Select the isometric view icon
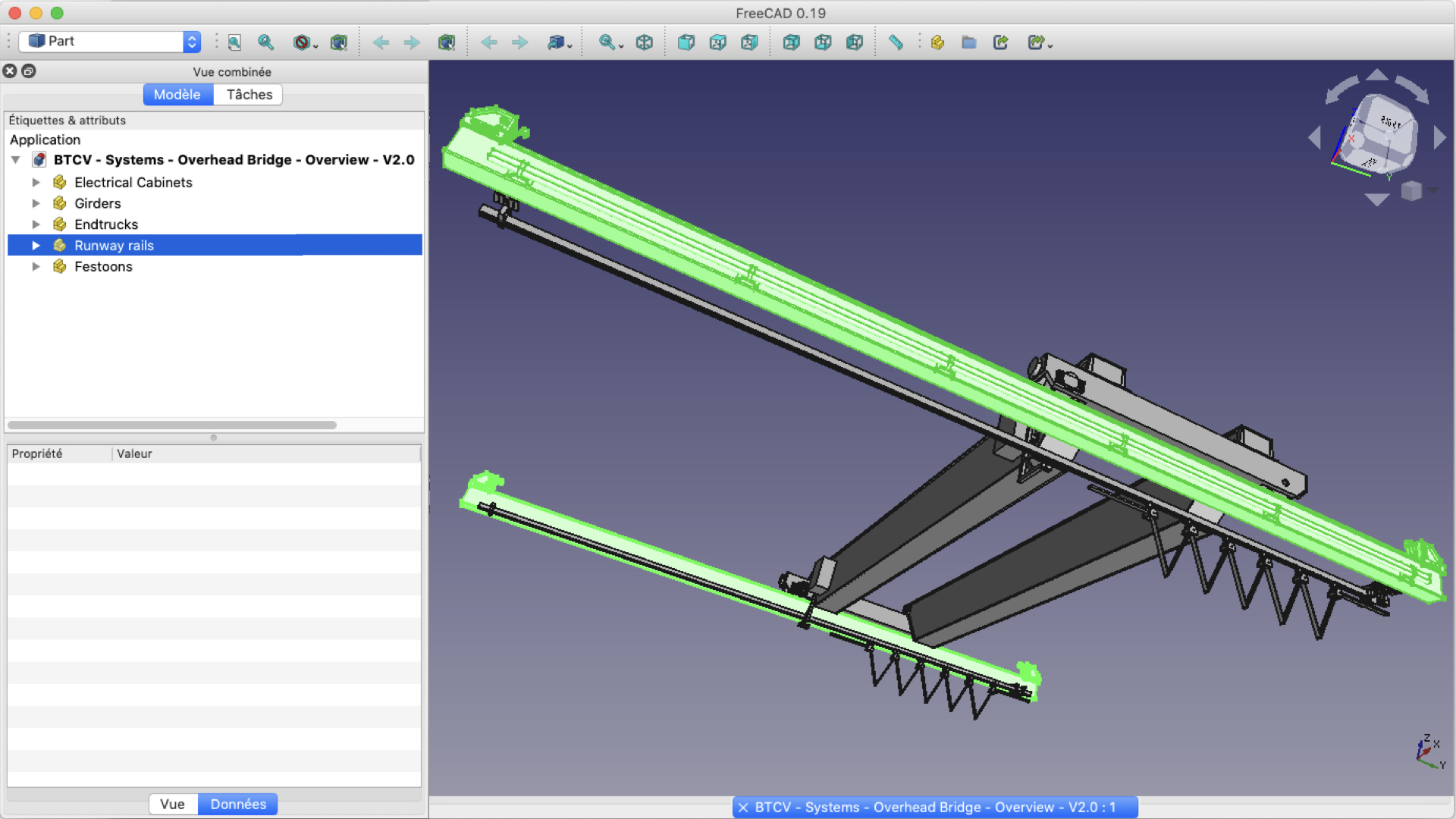This screenshot has height=819, width=1456. (x=644, y=42)
